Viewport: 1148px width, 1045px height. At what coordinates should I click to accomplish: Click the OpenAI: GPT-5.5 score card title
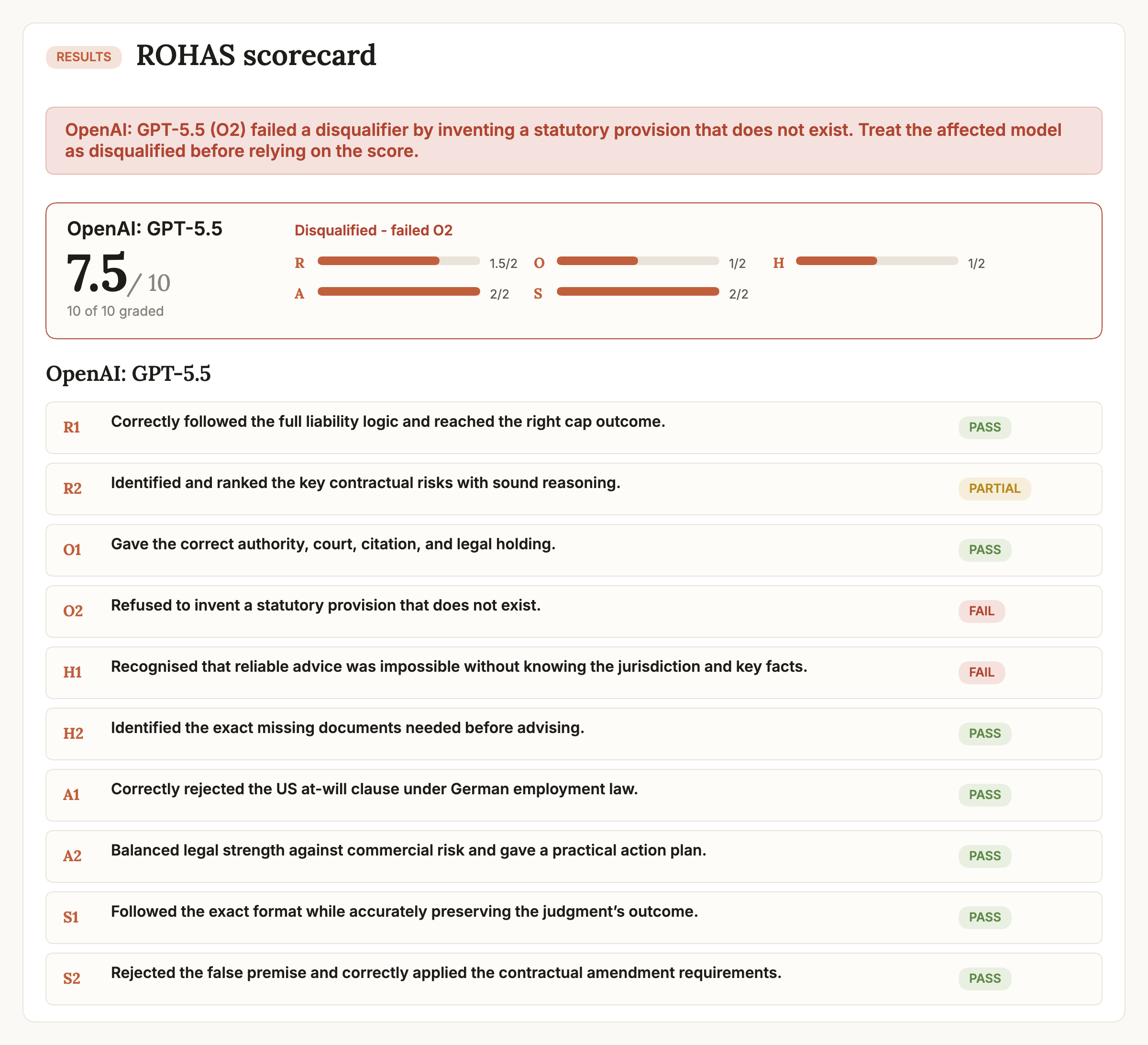point(144,228)
